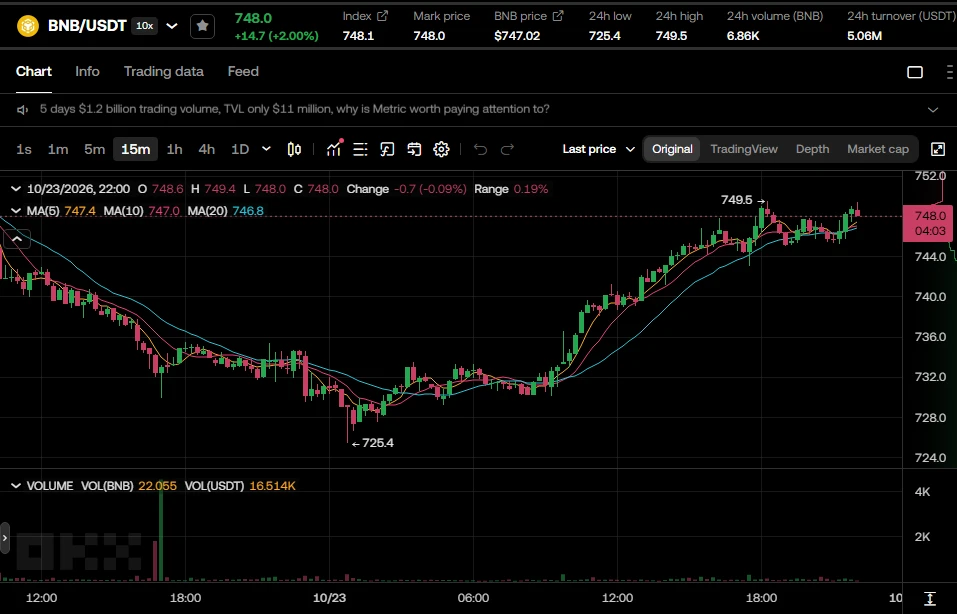Open more timeframes dropdown after 1D

point(266,149)
